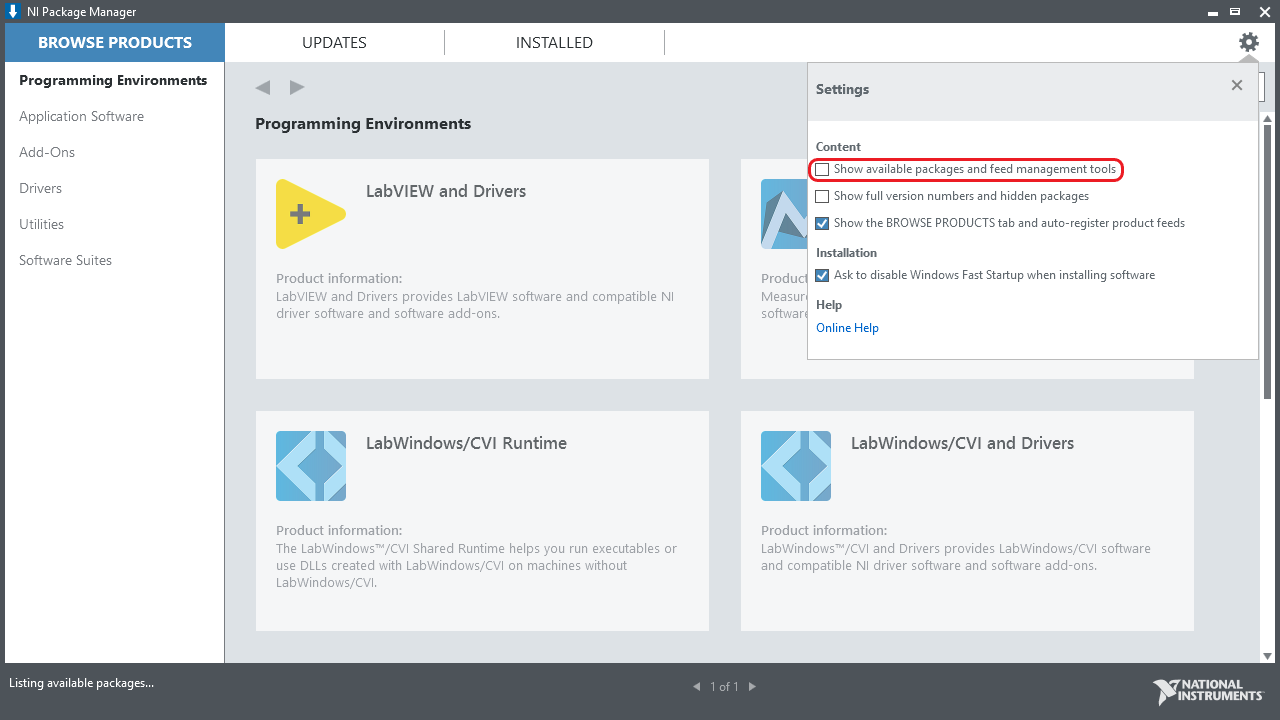Click the National Instruments logo

[x=1208, y=691]
